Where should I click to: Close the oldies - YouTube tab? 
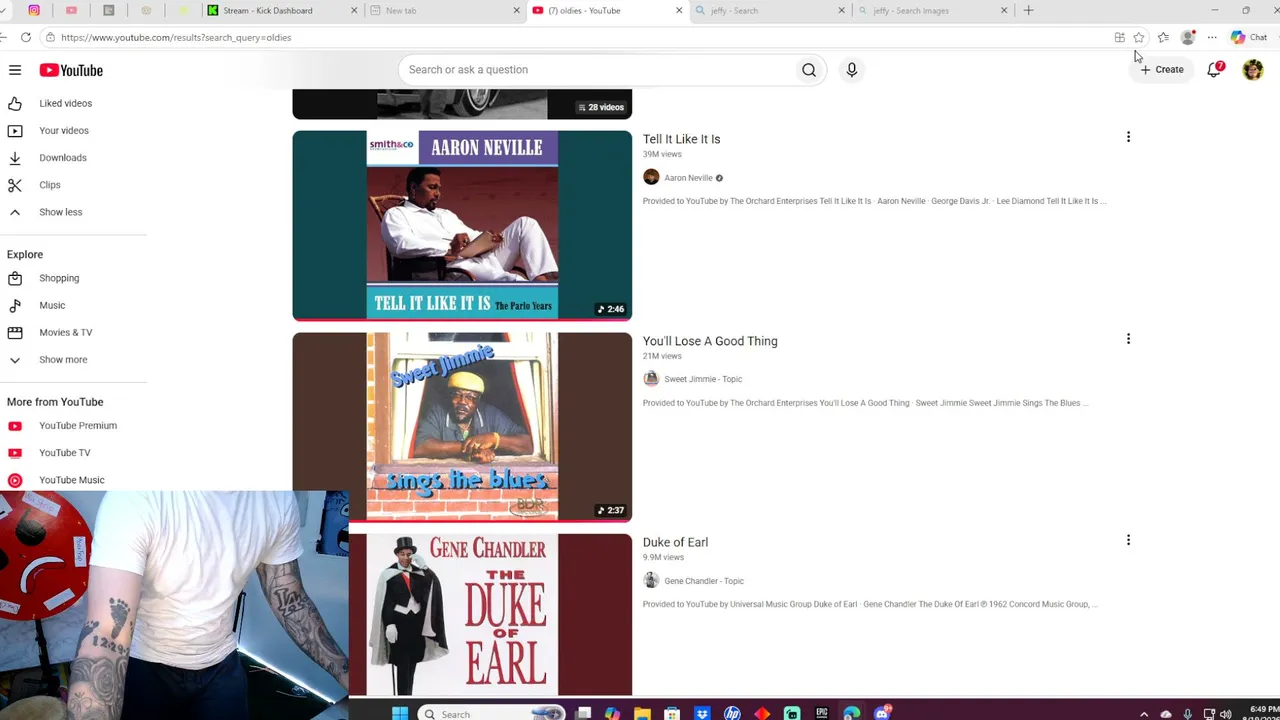pyautogui.click(x=679, y=10)
